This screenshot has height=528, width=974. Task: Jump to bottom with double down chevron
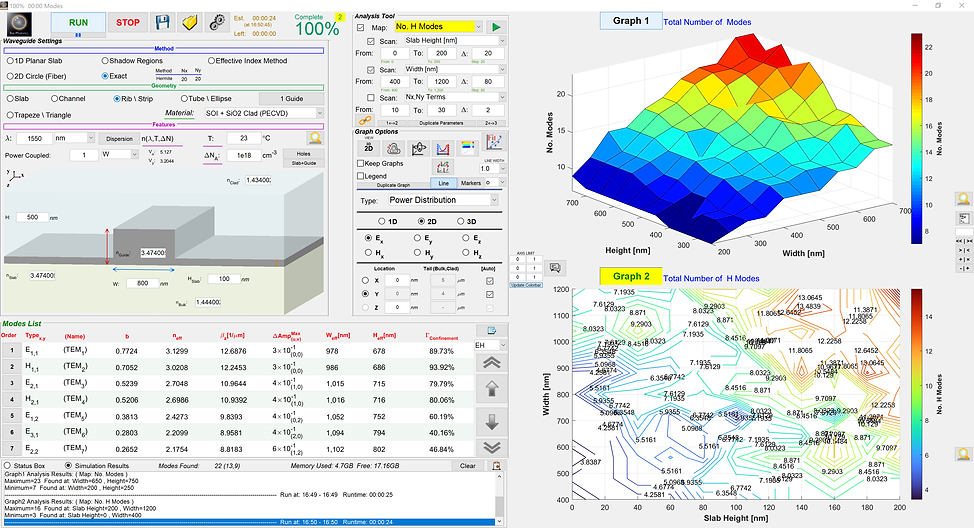[x=491, y=447]
